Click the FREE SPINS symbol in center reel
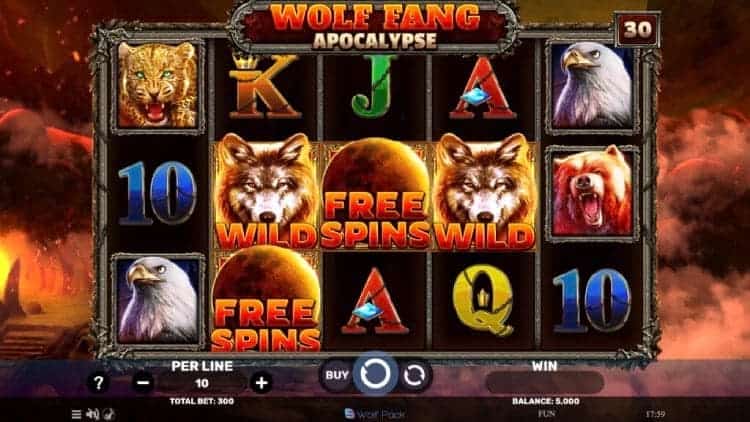The width and height of the screenshot is (750, 422). tap(375, 194)
